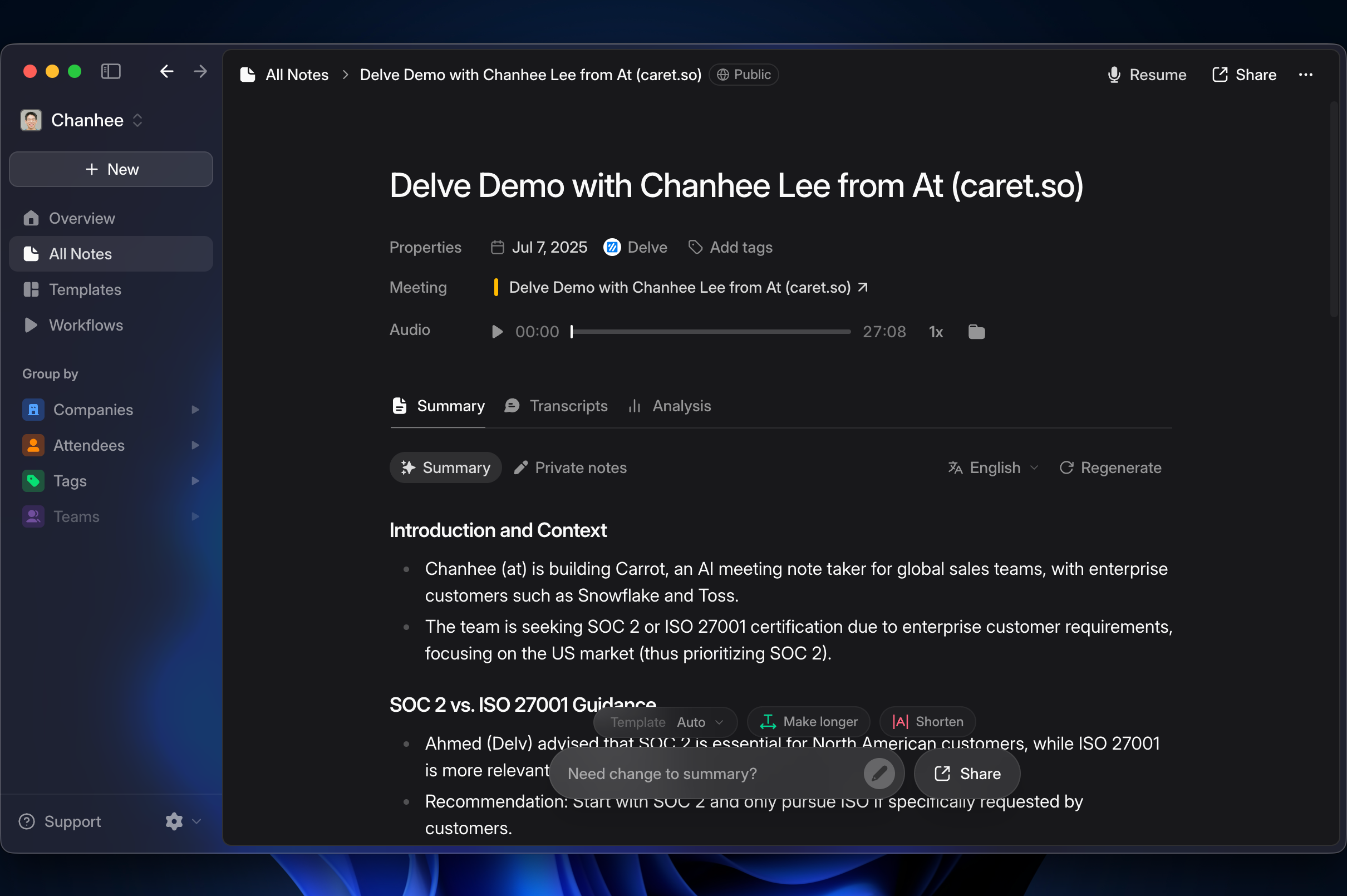1347x896 pixels.
Task: Go forward with the right arrow
Action: pos(200,71)
